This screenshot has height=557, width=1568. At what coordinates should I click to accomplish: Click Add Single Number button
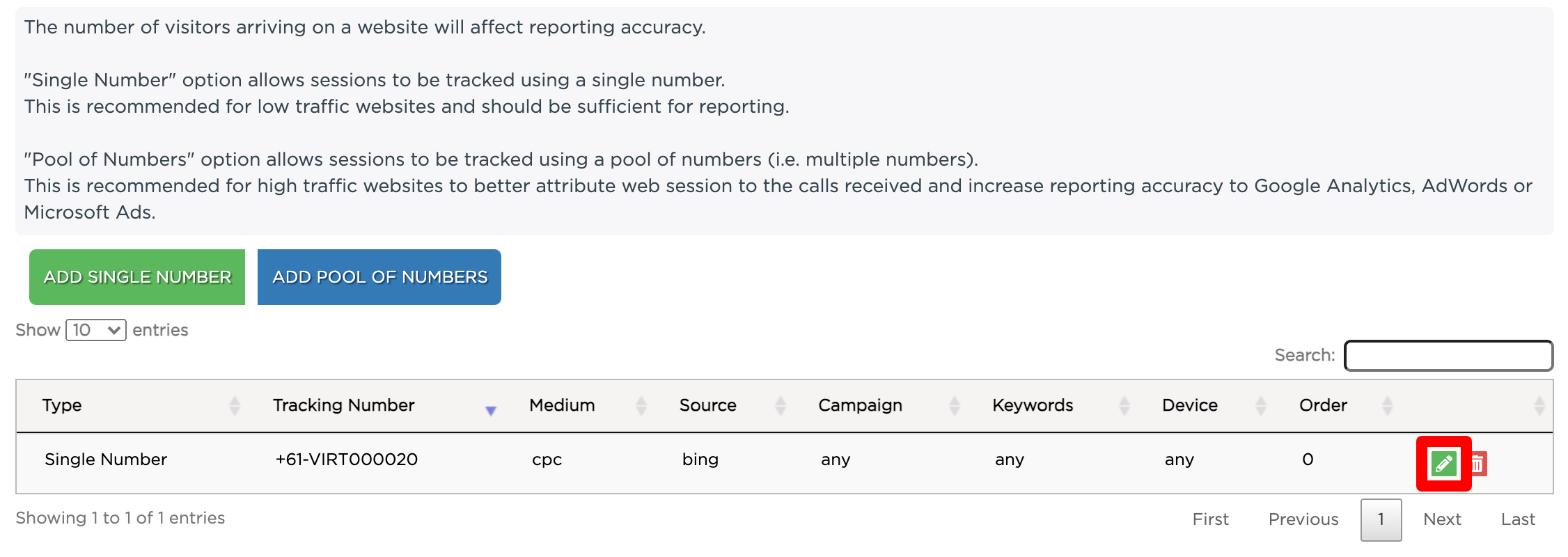[137, 277]
